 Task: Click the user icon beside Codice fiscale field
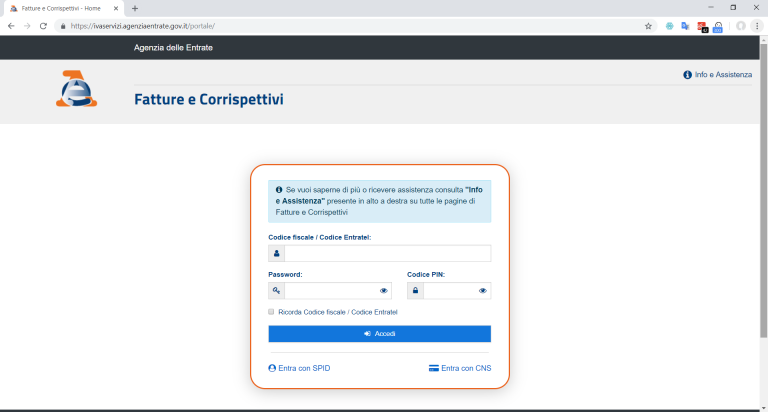pyautogui.click(x=276, y=253)
